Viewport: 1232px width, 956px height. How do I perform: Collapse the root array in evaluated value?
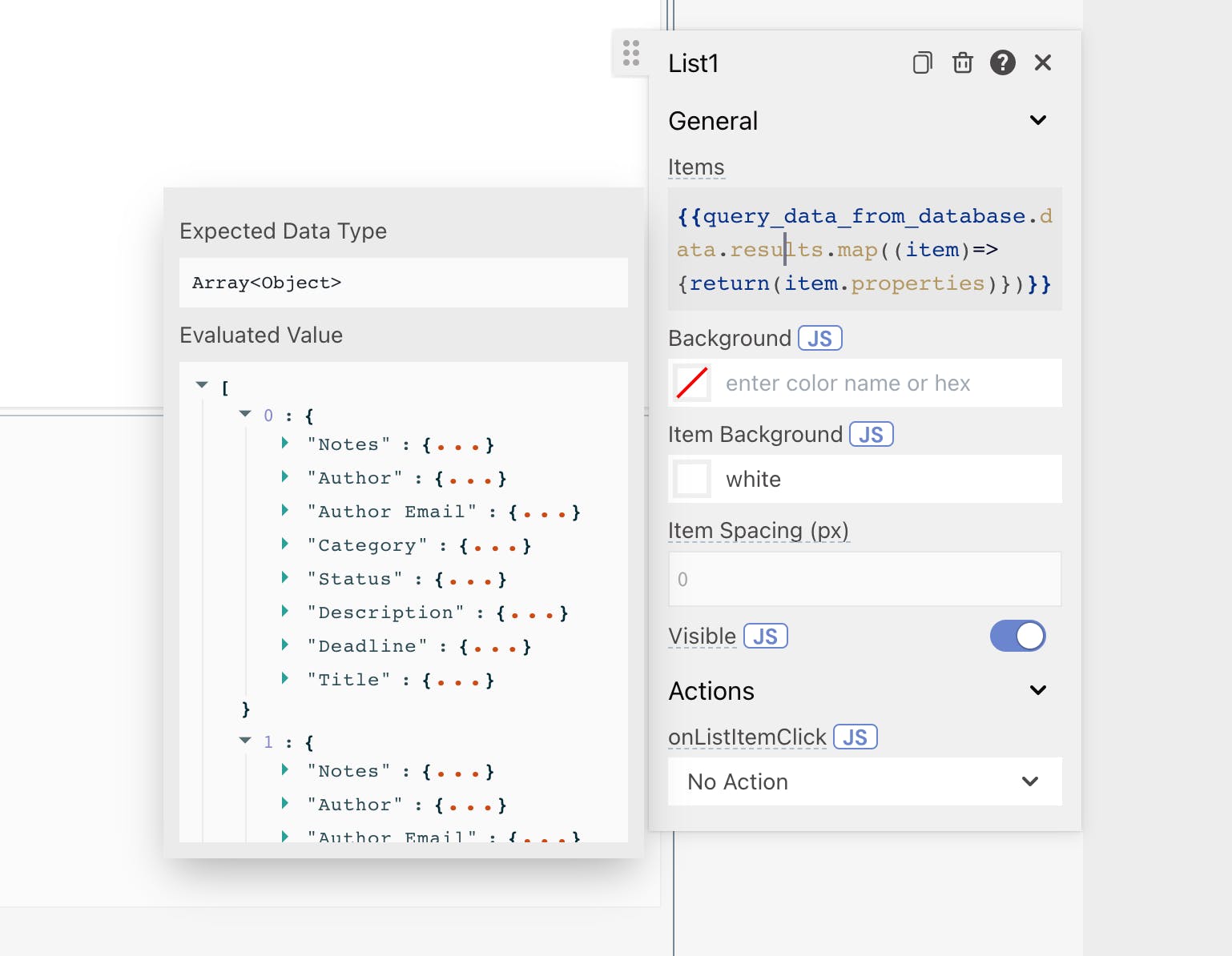point(202,386)
